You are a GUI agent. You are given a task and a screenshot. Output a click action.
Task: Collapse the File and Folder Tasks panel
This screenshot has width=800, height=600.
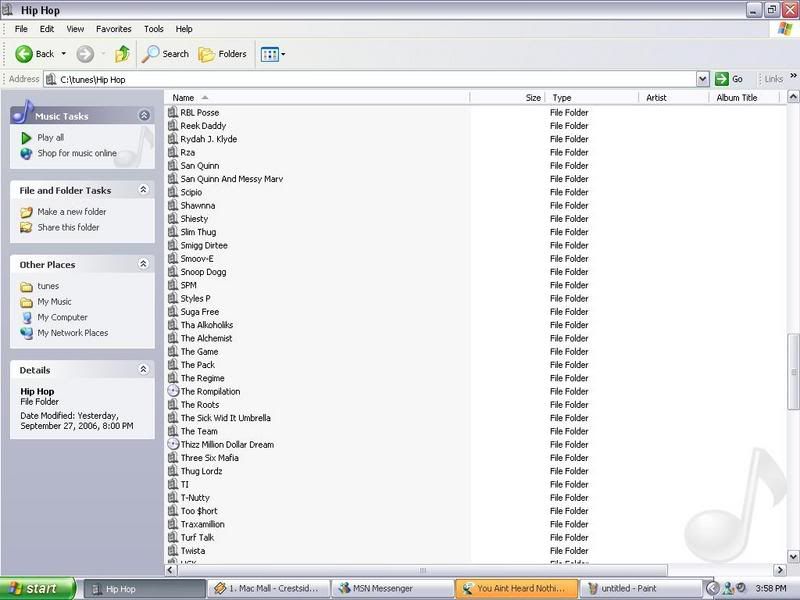click(x=143, y=190)
